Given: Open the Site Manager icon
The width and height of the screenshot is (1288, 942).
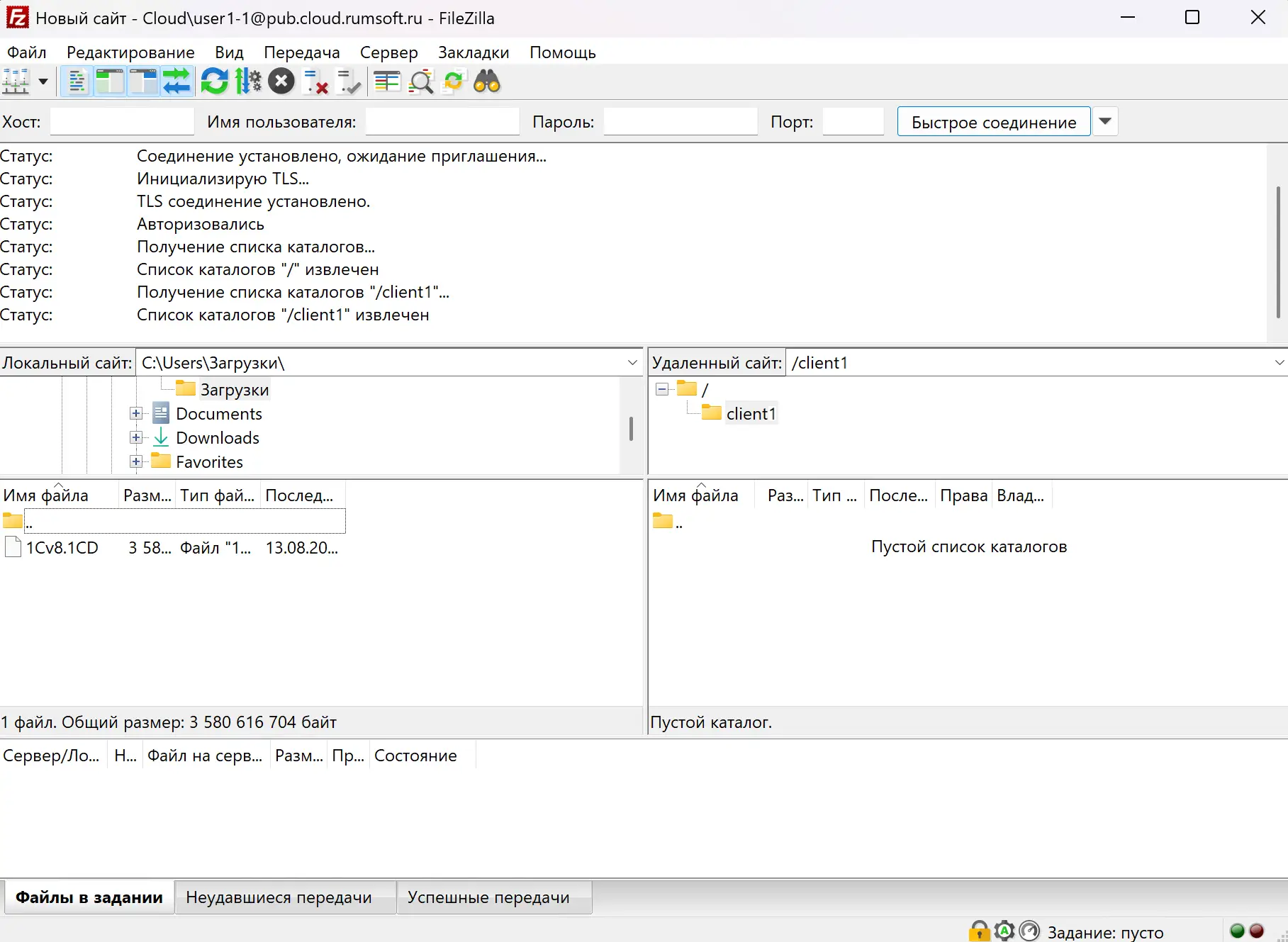Looking at the screenshot, I should pos(16,82).
